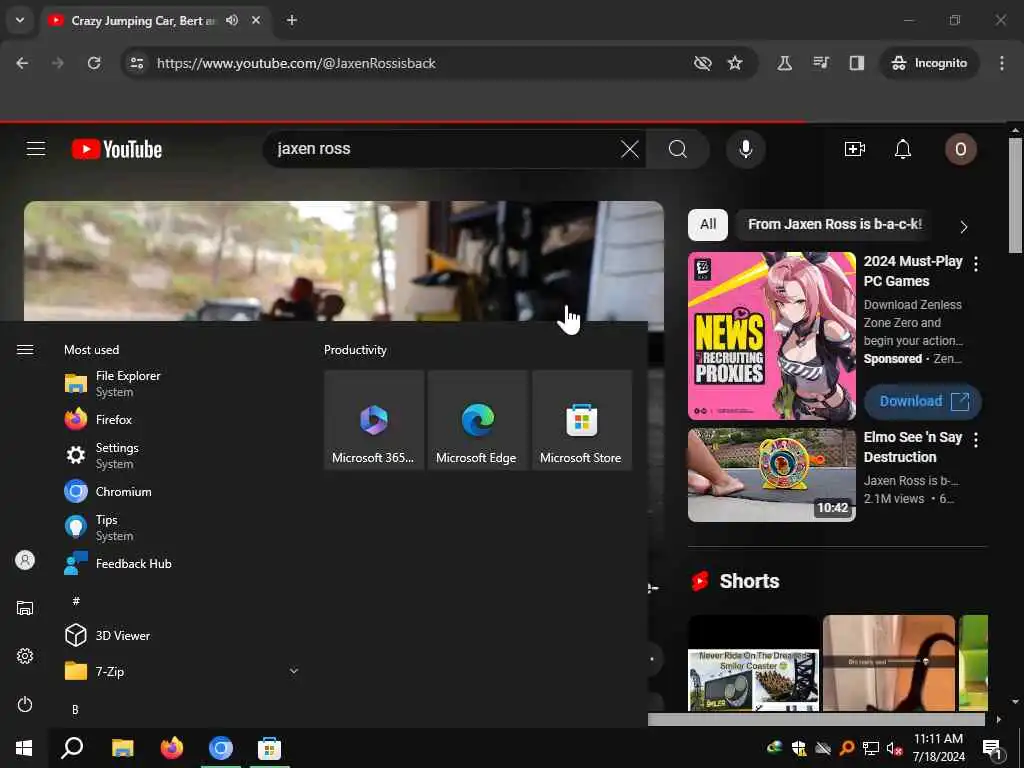Reload the page in the browser
The image size is (1024, 768).
[94, 63]
